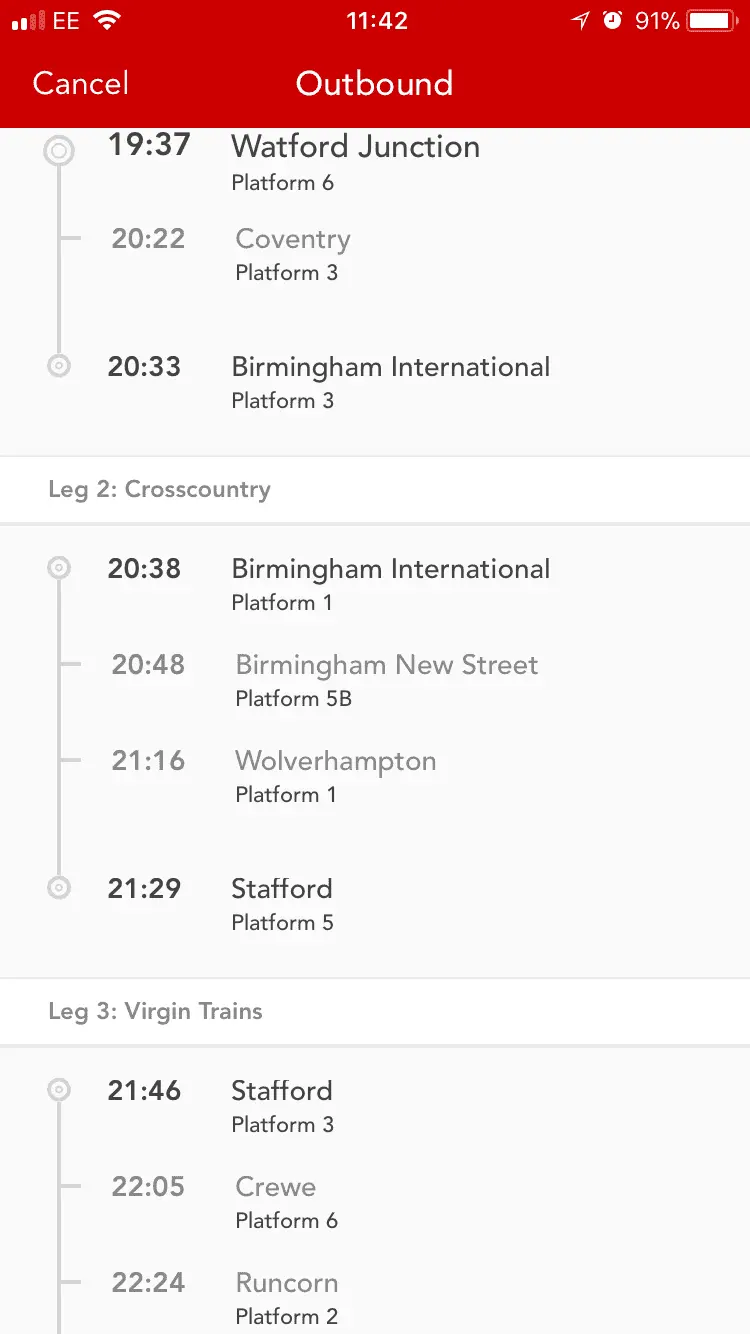The width and height of the screenshot is (750, 1334).
Task: Tap the alarm clock status icon
Action: (x=612, y=21)
